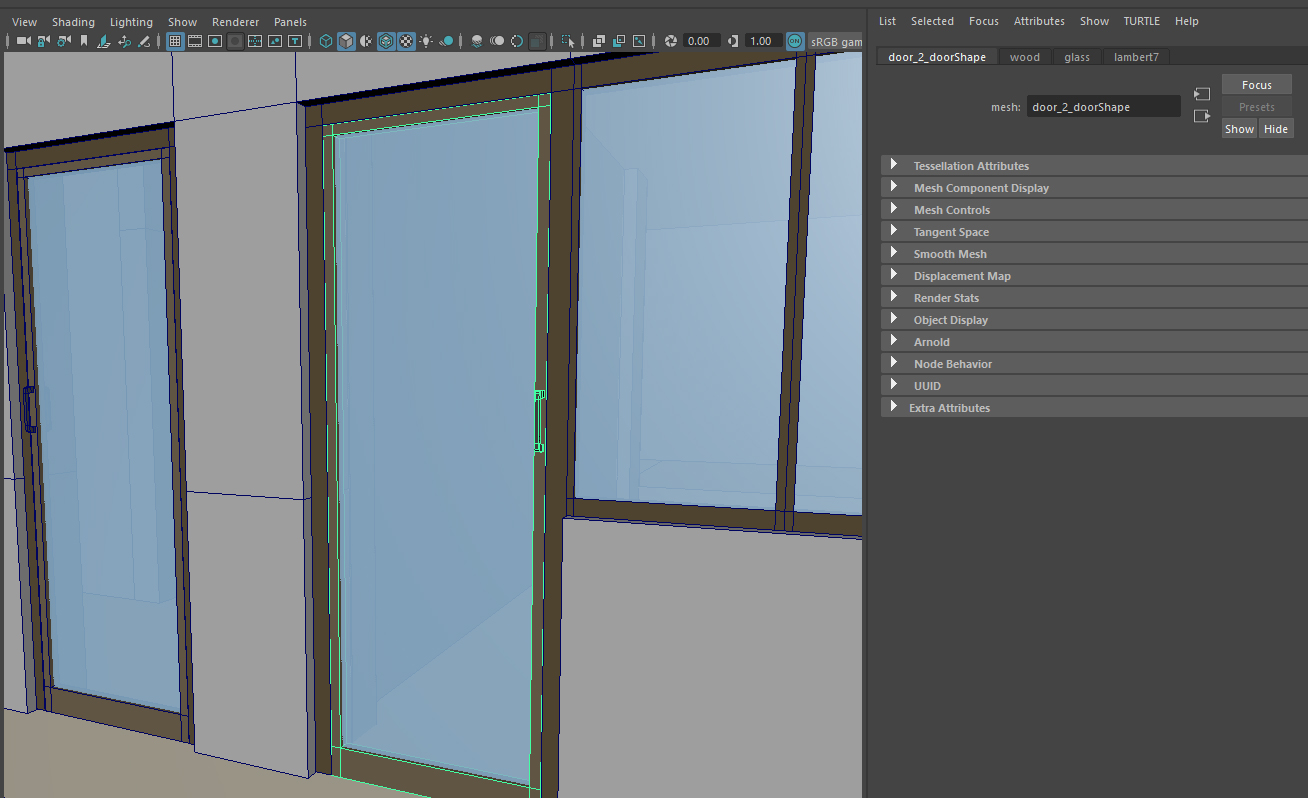Click the Focus button
The height and width of the screenshot is (798, 1308).
point(1256,84)
